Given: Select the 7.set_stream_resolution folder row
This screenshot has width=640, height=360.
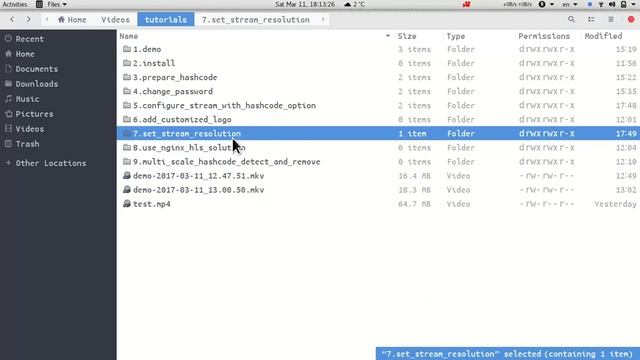Looking at the screenshot, I should [378, 133].
